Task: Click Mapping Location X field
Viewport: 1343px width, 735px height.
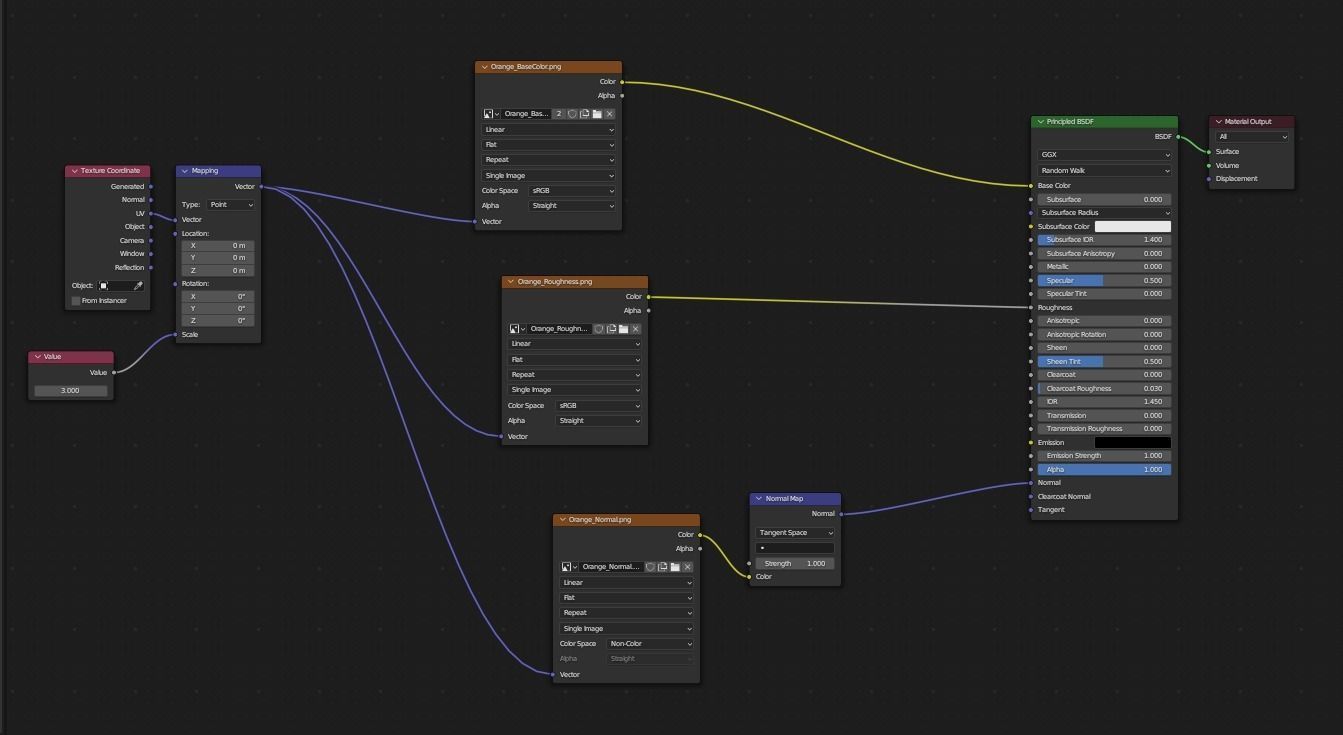Action: (218, 246)
